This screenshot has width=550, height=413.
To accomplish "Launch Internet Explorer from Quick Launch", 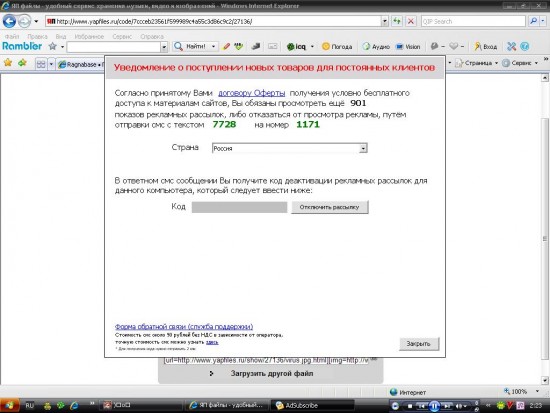I will 74,406.
